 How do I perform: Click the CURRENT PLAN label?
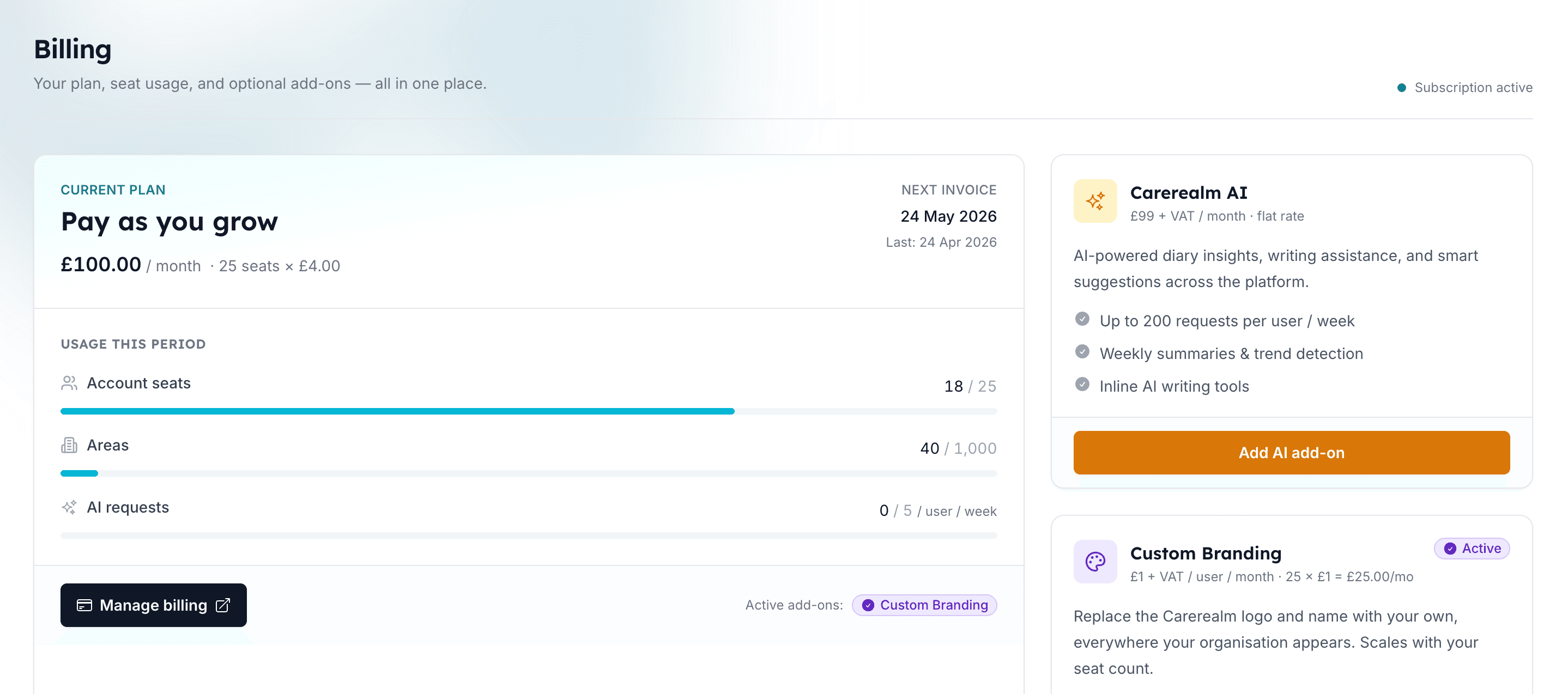pos(113,190)
